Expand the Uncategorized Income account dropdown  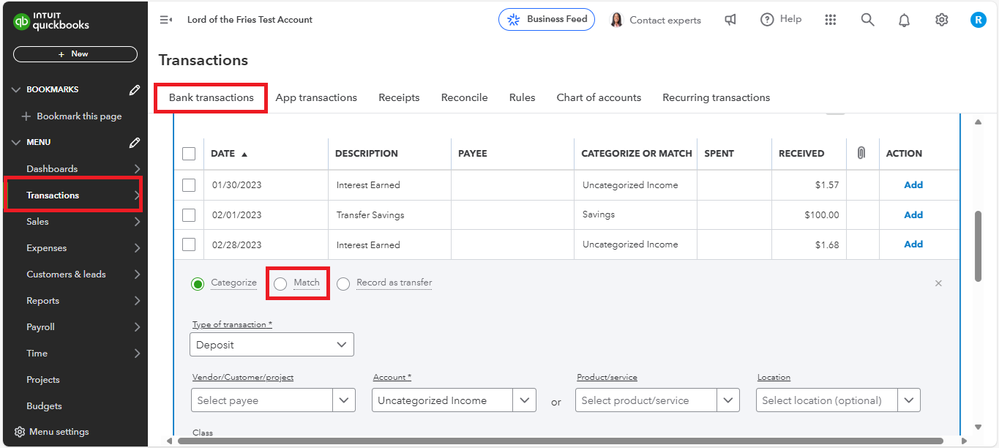[x=525, y=400]
